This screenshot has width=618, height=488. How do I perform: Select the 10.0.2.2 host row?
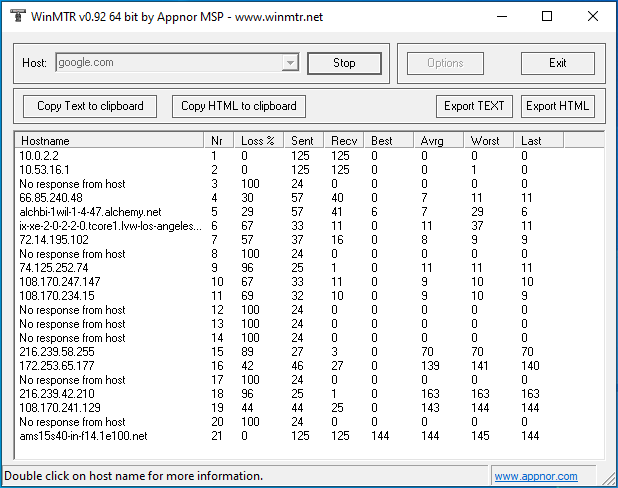tap(309, 156)
